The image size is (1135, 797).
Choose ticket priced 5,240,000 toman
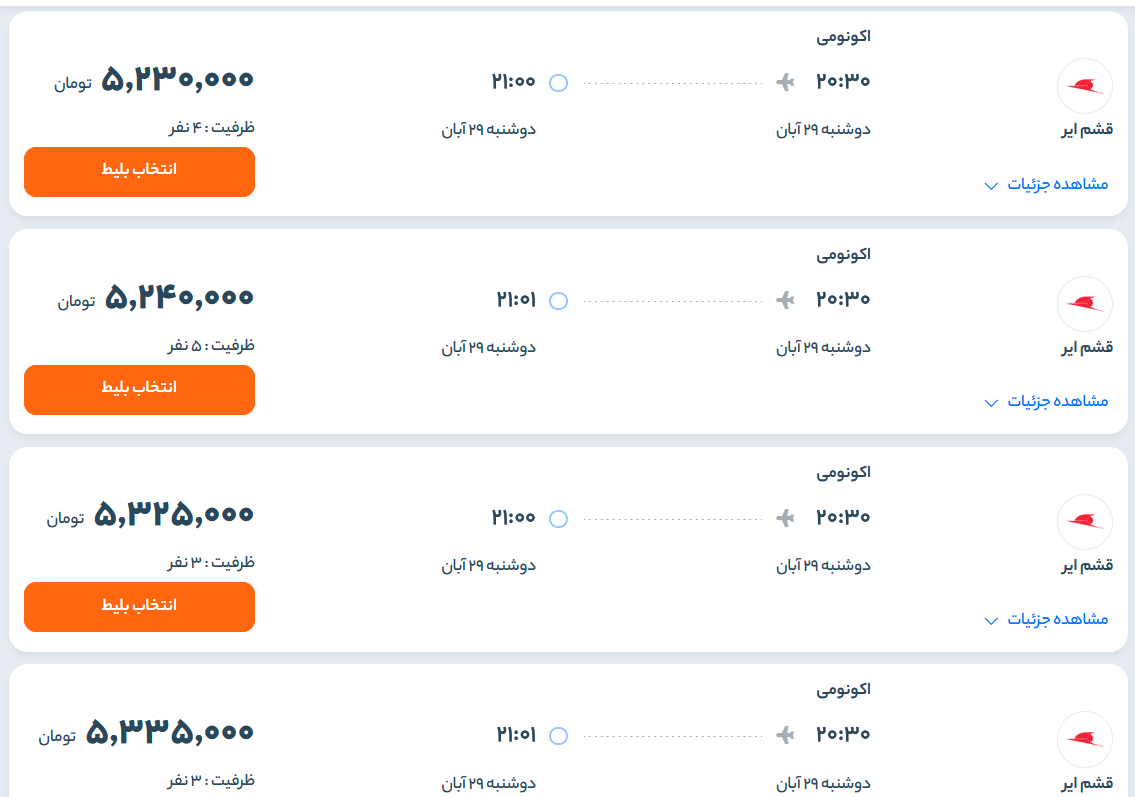click(139, 389)
